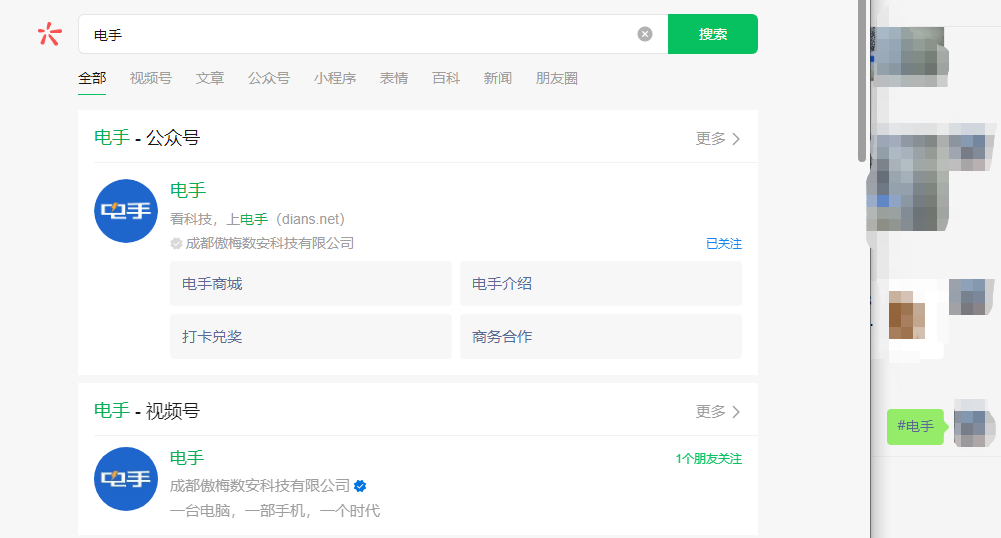Image resolution: width=1001 pixels, height=538 pixels.
Task: Open the 电手 official account name link
Action: [x=188, y=190]
